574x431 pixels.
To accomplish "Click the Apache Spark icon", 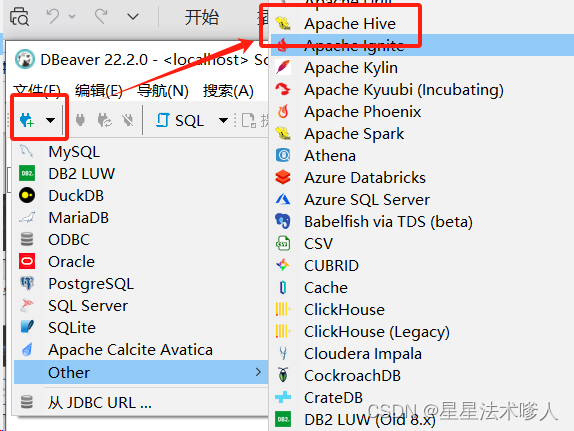I will click(x=283, y=134).
